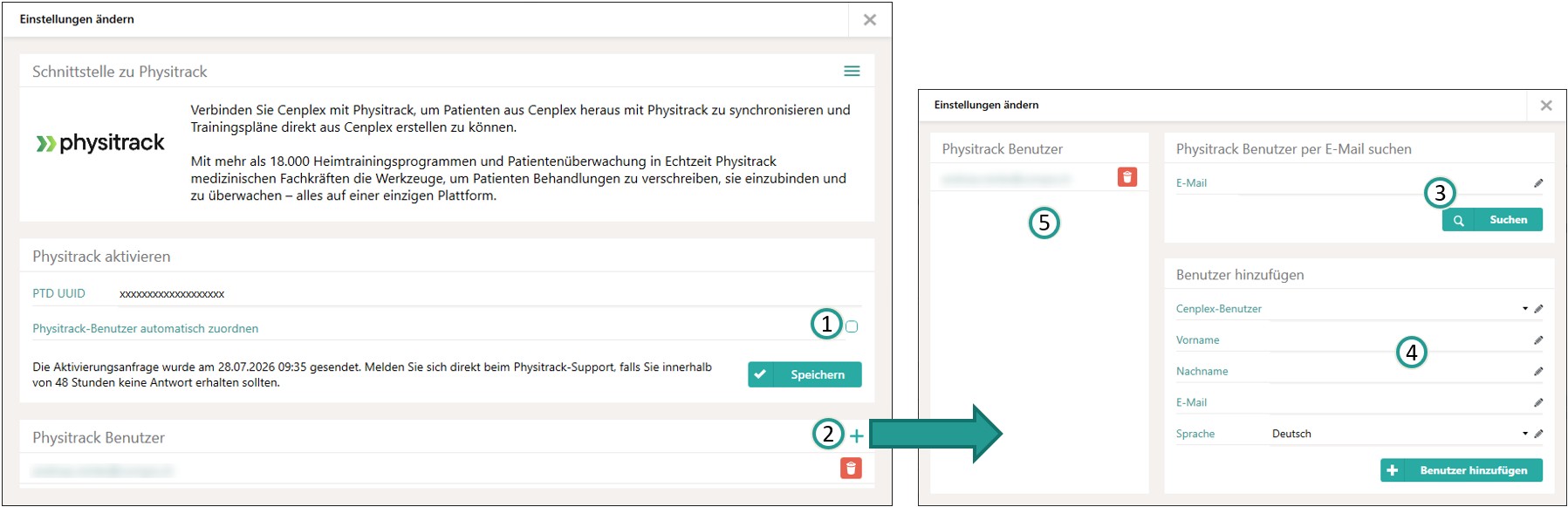Click the Benutzer hinzufügen button

1462,470
